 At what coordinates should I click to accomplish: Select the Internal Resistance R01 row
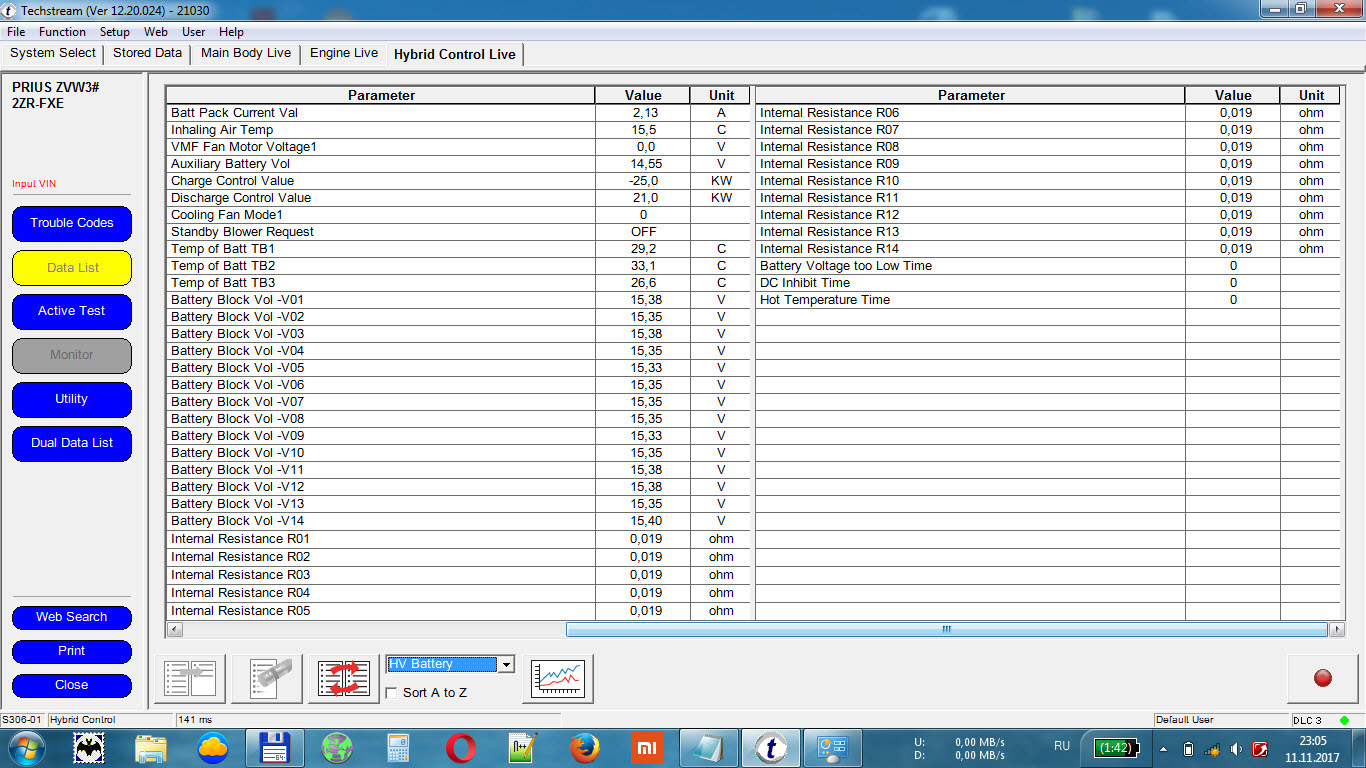tap(458, 539)
